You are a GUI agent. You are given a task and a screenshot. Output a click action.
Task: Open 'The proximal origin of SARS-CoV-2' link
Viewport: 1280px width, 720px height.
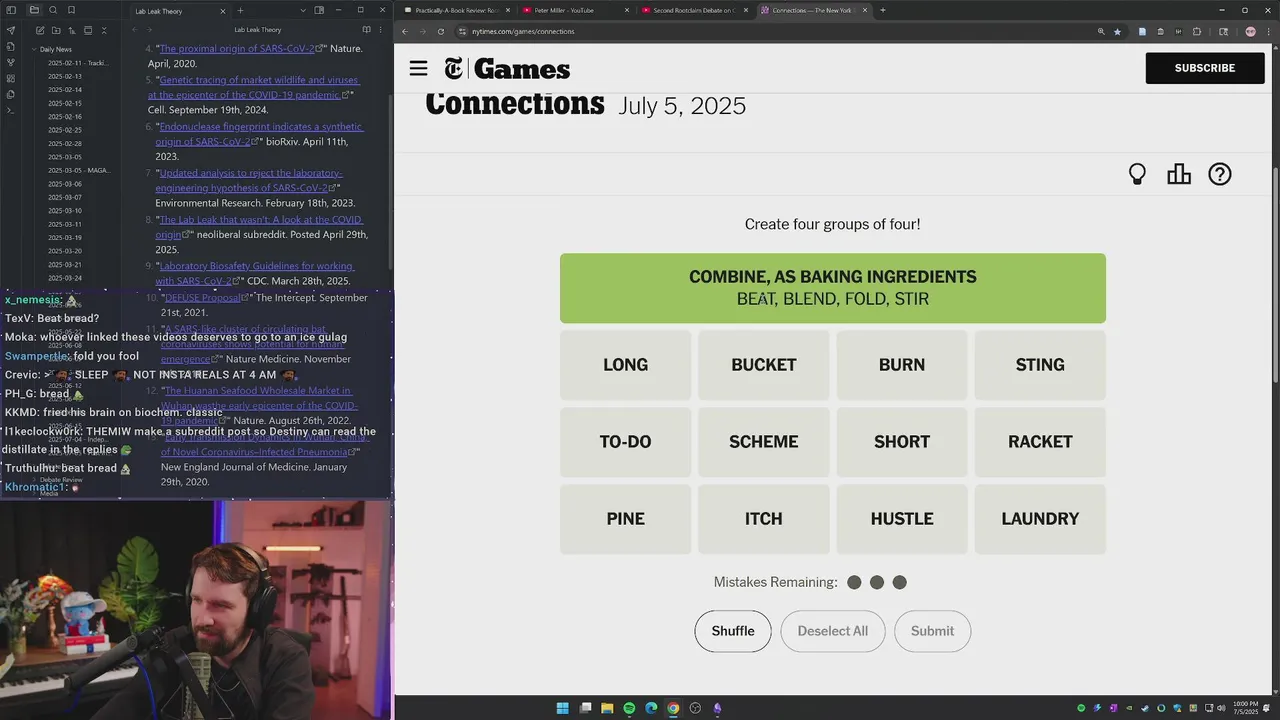click(237, 48)
